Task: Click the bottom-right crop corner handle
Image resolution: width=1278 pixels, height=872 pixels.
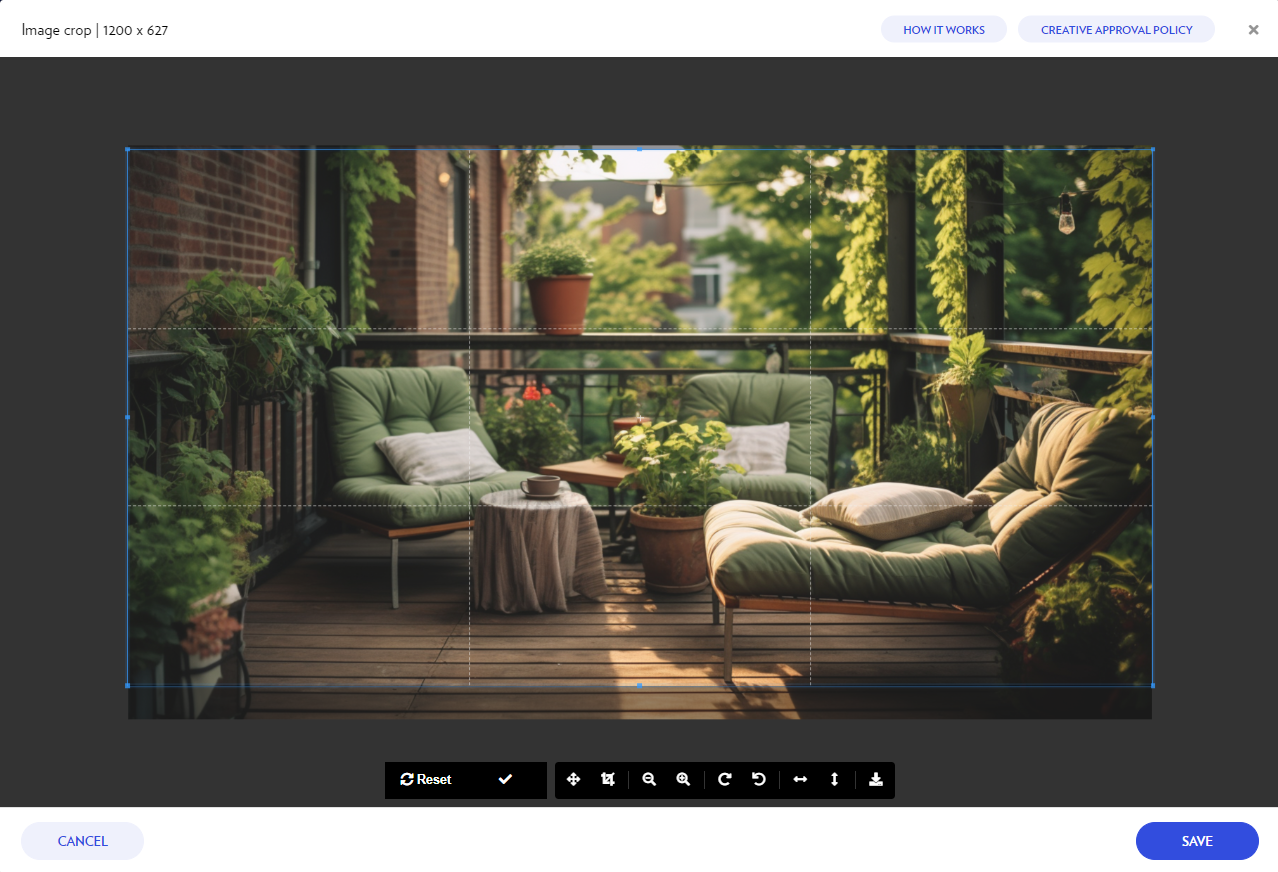Action: [1152, 685]
